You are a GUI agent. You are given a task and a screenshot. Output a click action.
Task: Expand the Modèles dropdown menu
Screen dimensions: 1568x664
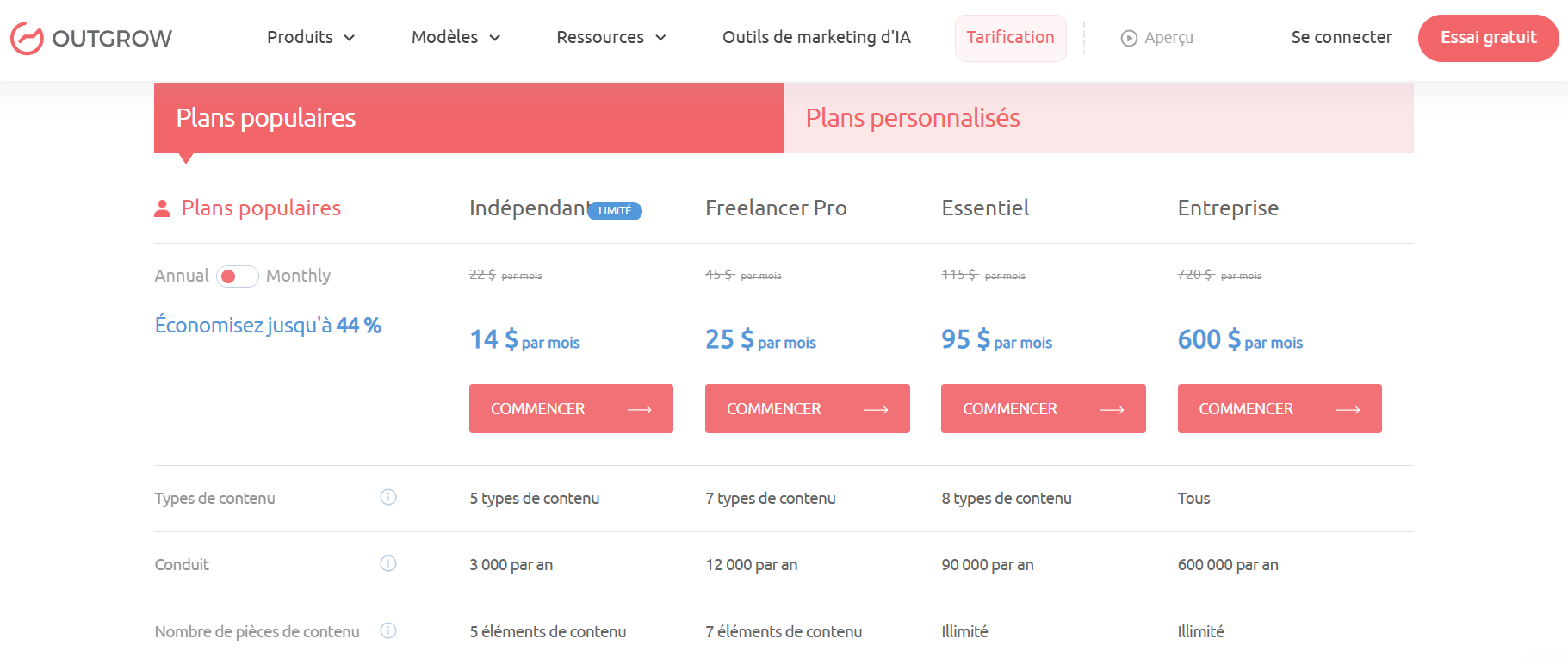[x=456, y=37]
